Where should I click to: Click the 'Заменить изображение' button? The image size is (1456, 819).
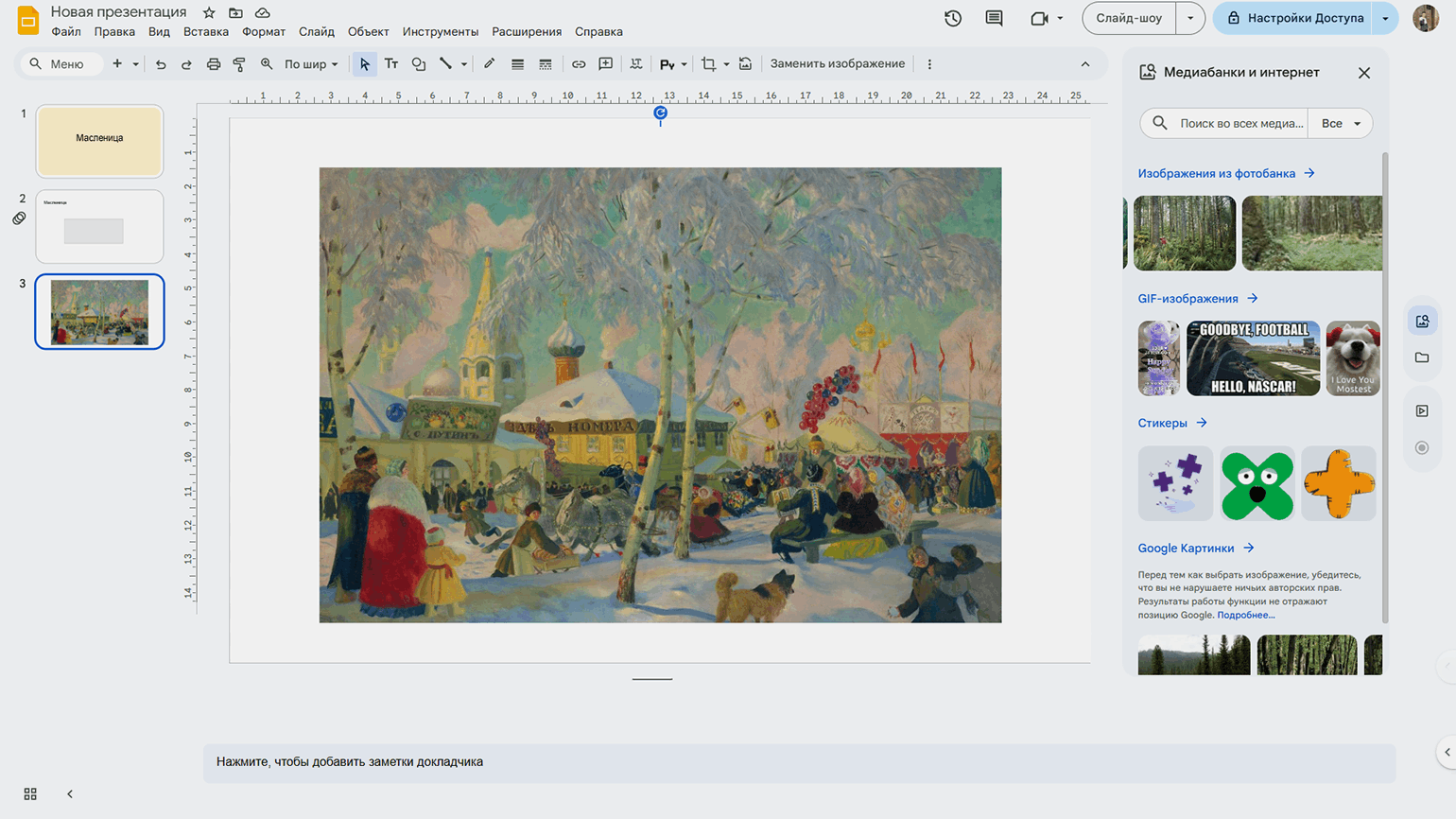click(x=837, y=64)
